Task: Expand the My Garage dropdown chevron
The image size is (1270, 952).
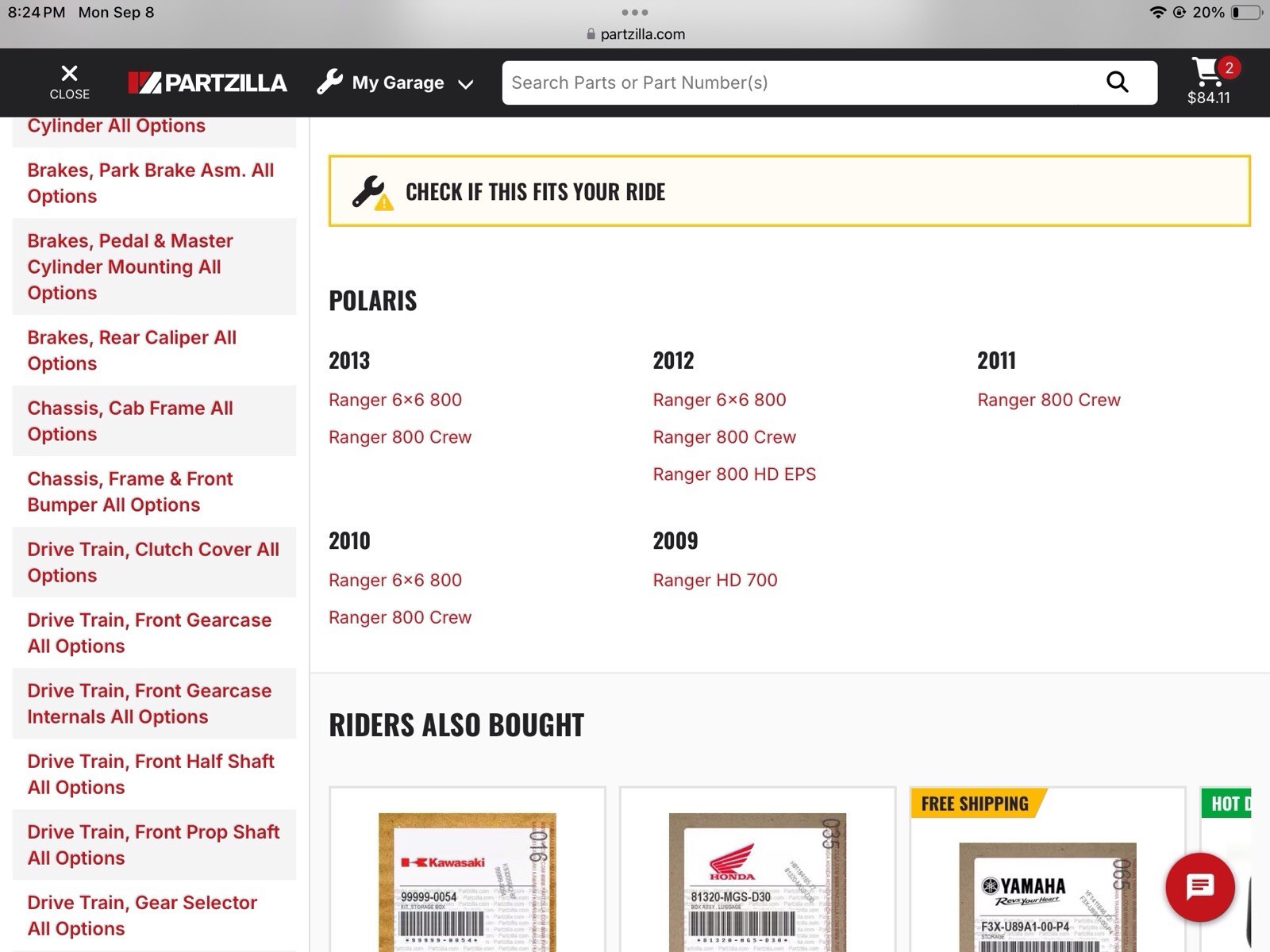Action: click(x=466, y=84)
